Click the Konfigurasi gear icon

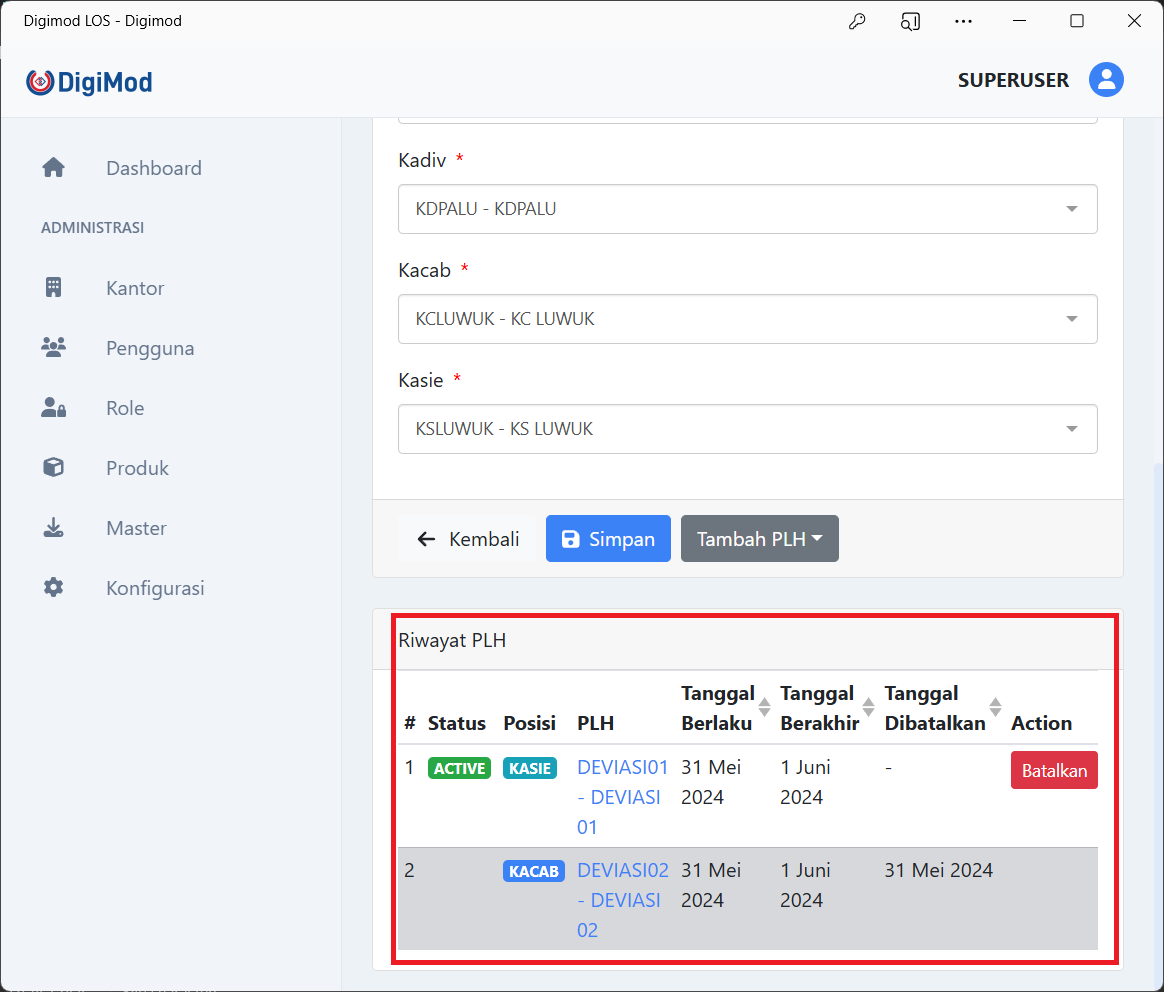pos(53,588)
